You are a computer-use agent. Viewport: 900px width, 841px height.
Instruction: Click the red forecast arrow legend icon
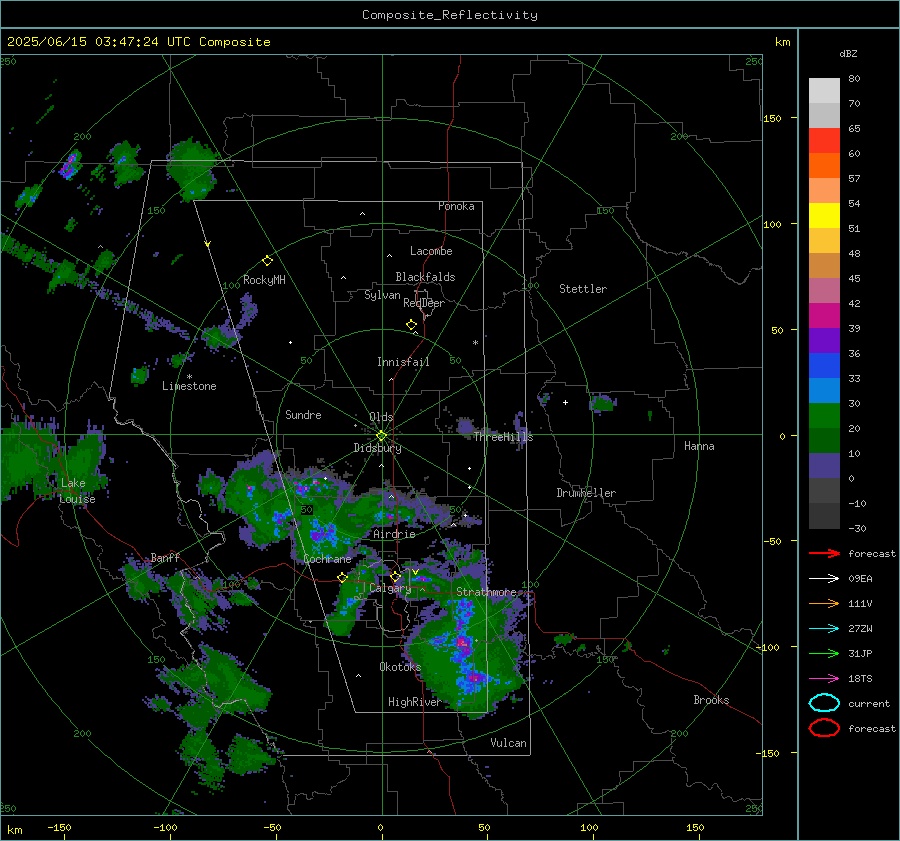(x=824, y=553)
